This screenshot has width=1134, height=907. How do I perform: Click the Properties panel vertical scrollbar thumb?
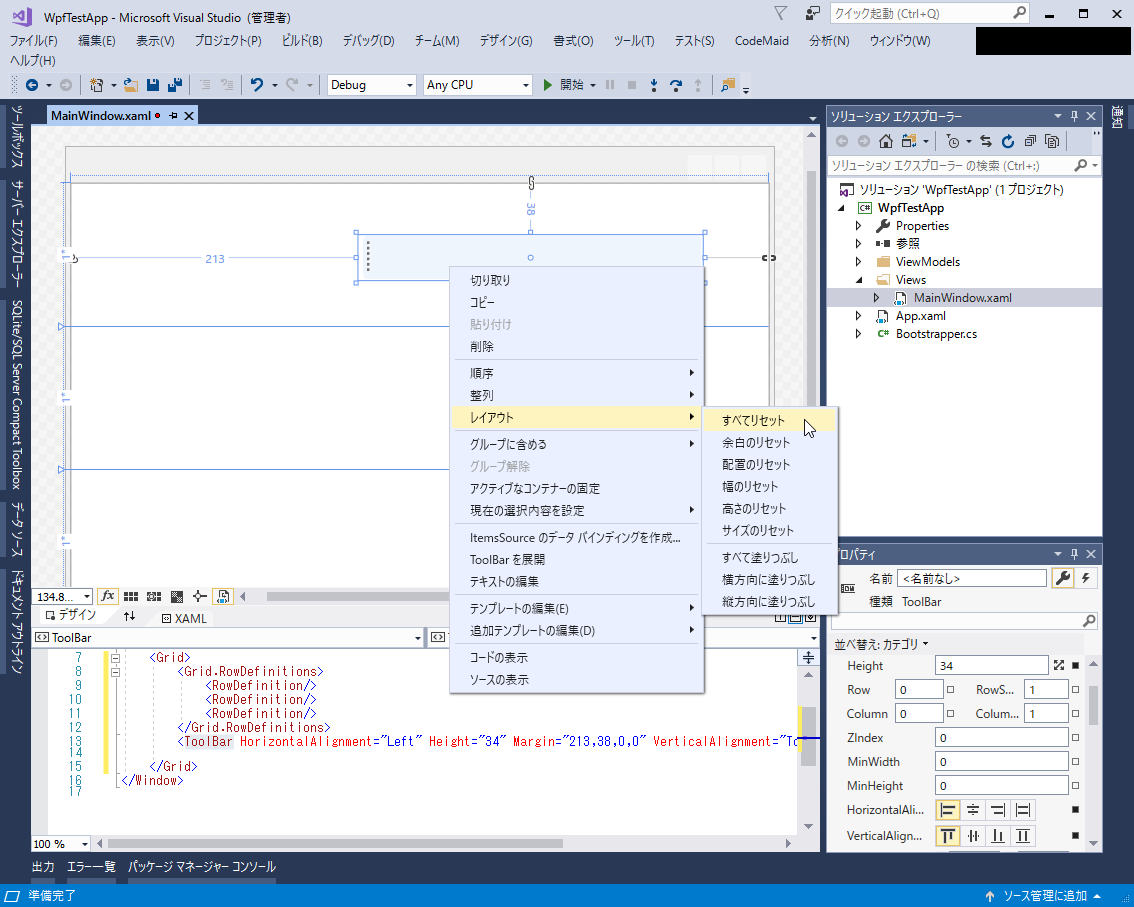click(x=1093, y=704)
